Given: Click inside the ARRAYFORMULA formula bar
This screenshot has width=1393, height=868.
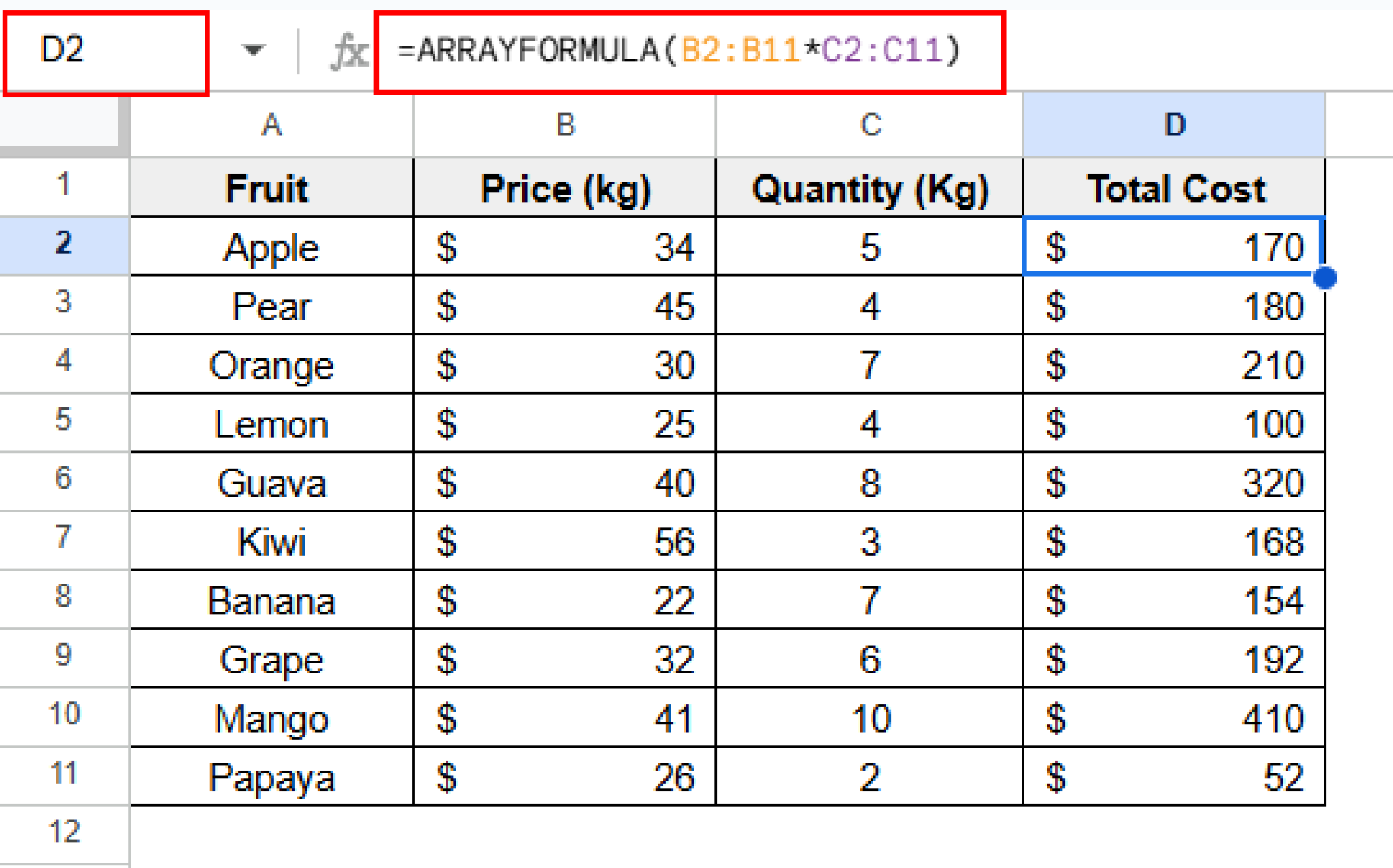Looking at the screenshot, I should 680,51.
